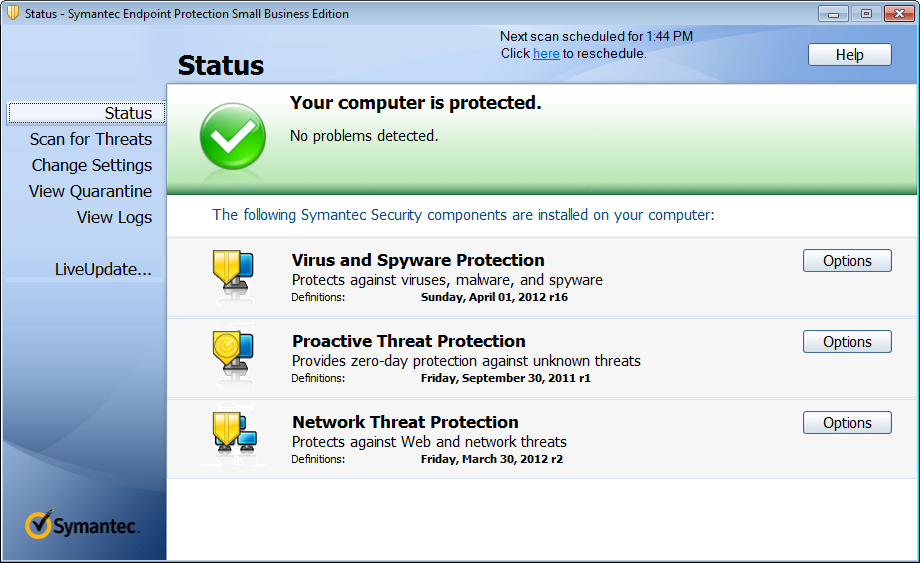Open Options for Proactive Threat Protection

(x=847, y=342)
